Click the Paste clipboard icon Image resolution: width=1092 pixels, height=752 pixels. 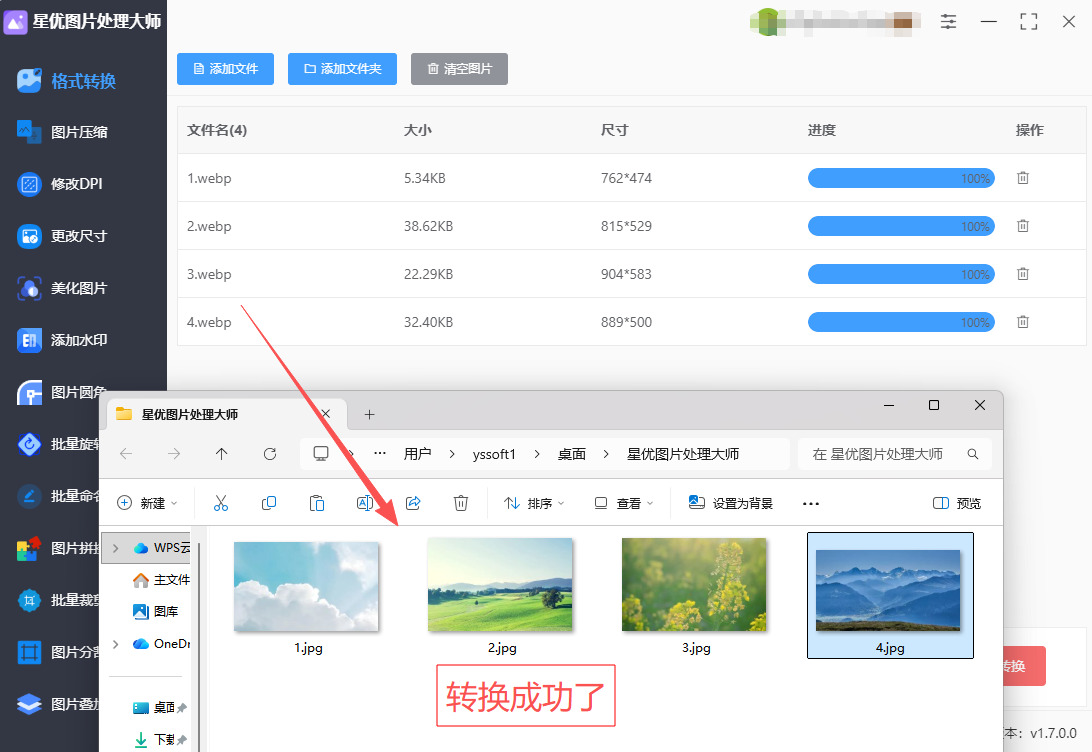[x=317, y=503]
